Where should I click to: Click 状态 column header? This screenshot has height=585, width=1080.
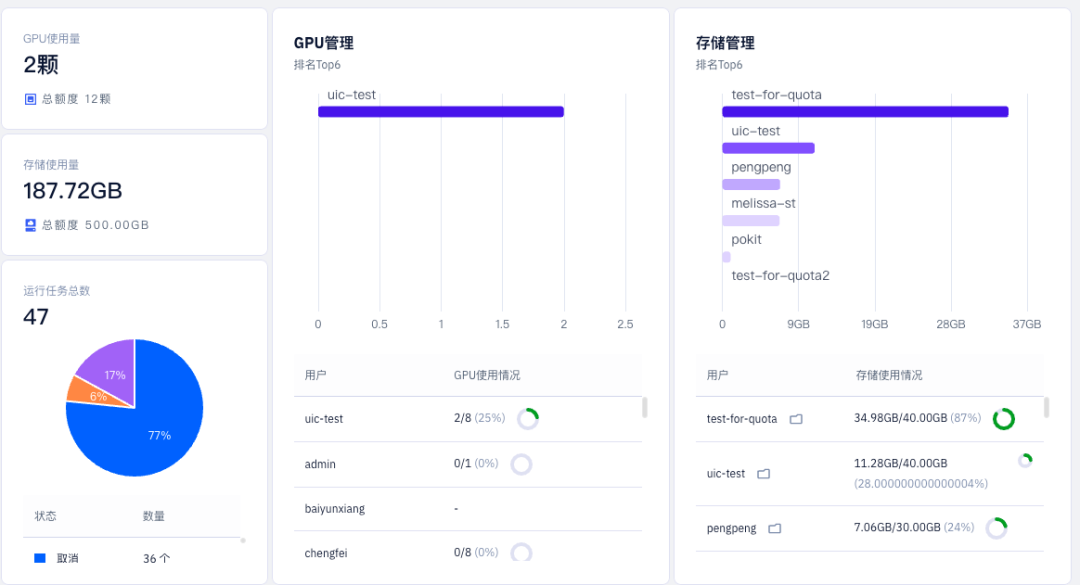pos(45,516)
